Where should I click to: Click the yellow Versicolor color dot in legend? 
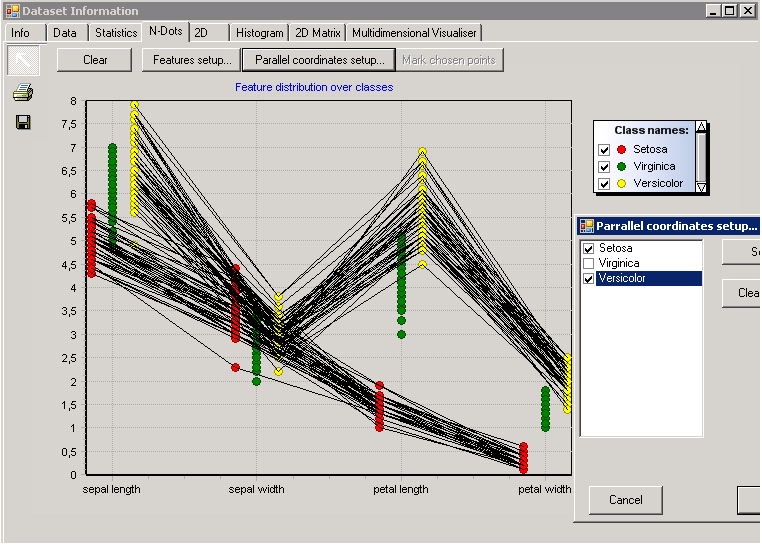tap(621, 184)
